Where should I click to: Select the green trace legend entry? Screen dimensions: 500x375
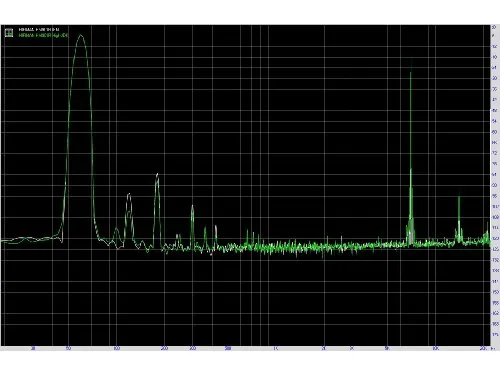(43, 35)
